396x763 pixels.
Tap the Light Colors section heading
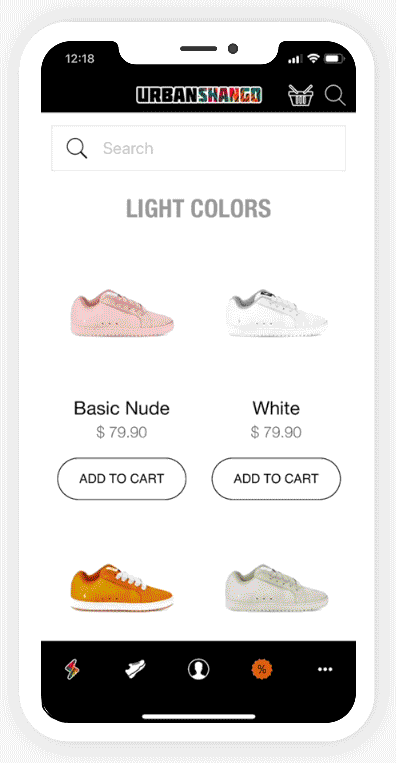click(x=198, y=209)
